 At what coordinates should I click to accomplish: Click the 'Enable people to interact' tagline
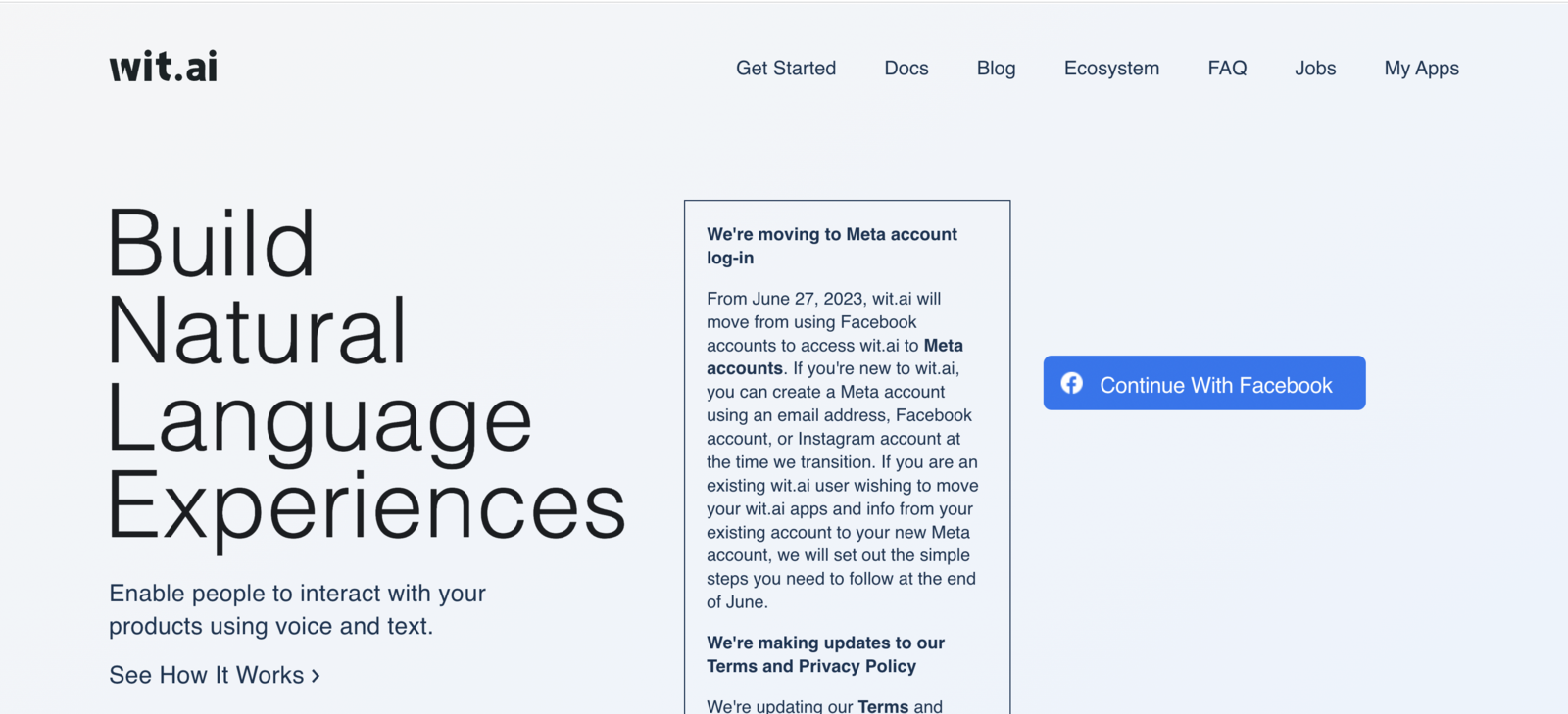pyautogui.click(x=297, y=609)
